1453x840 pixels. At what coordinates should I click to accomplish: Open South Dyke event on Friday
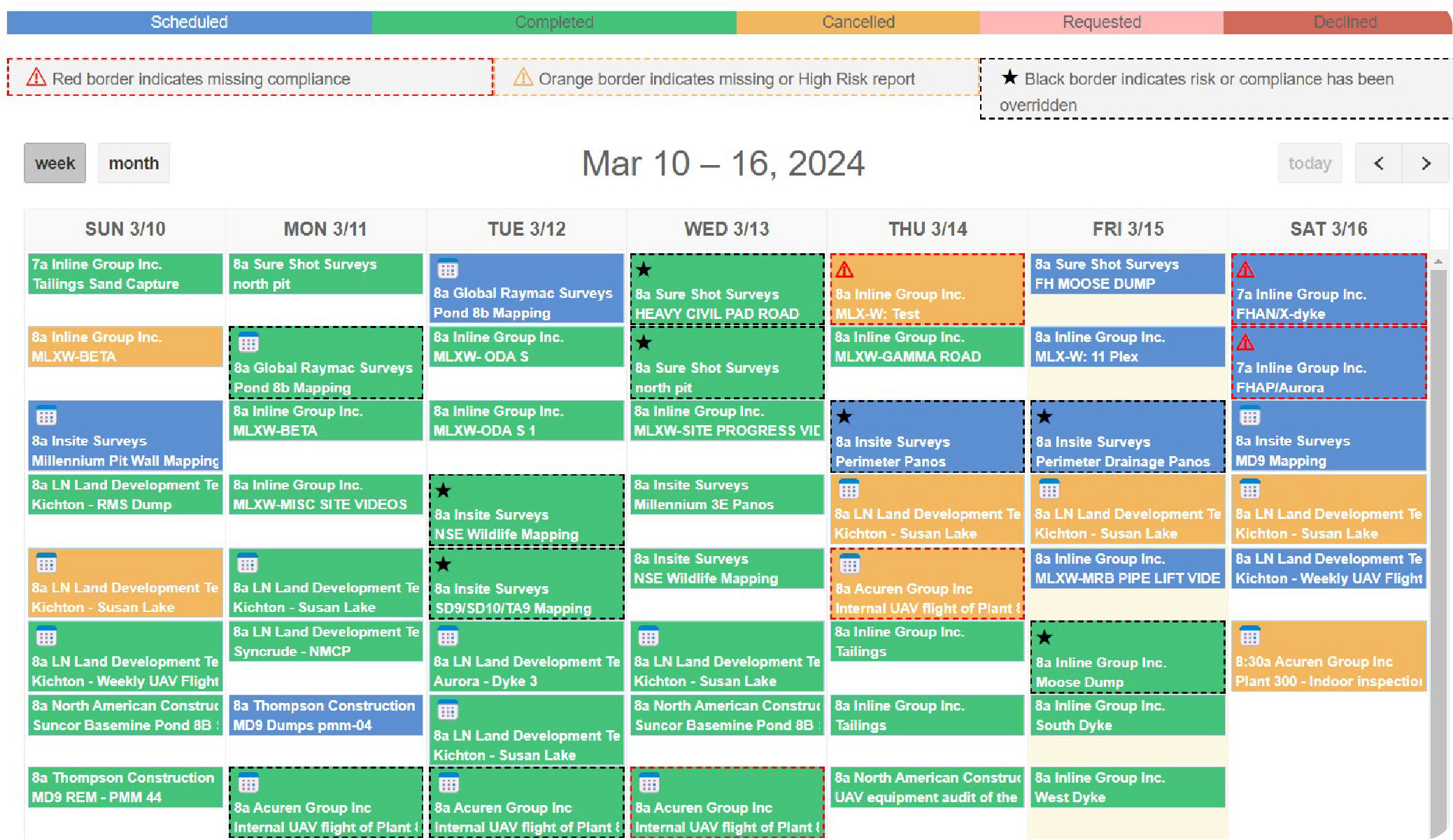(x=1128, y=715)
